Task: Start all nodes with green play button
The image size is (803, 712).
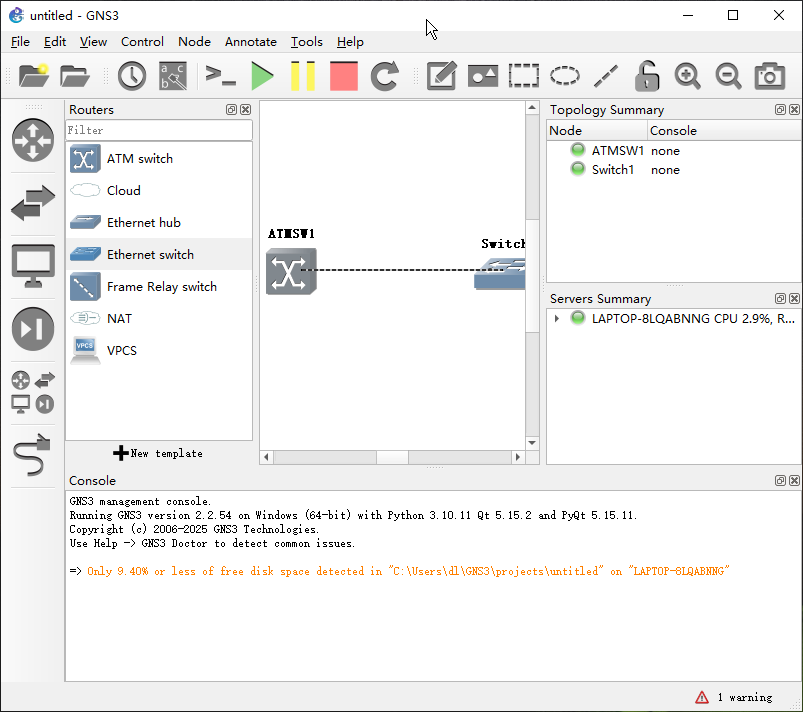Action: point(262,76)
